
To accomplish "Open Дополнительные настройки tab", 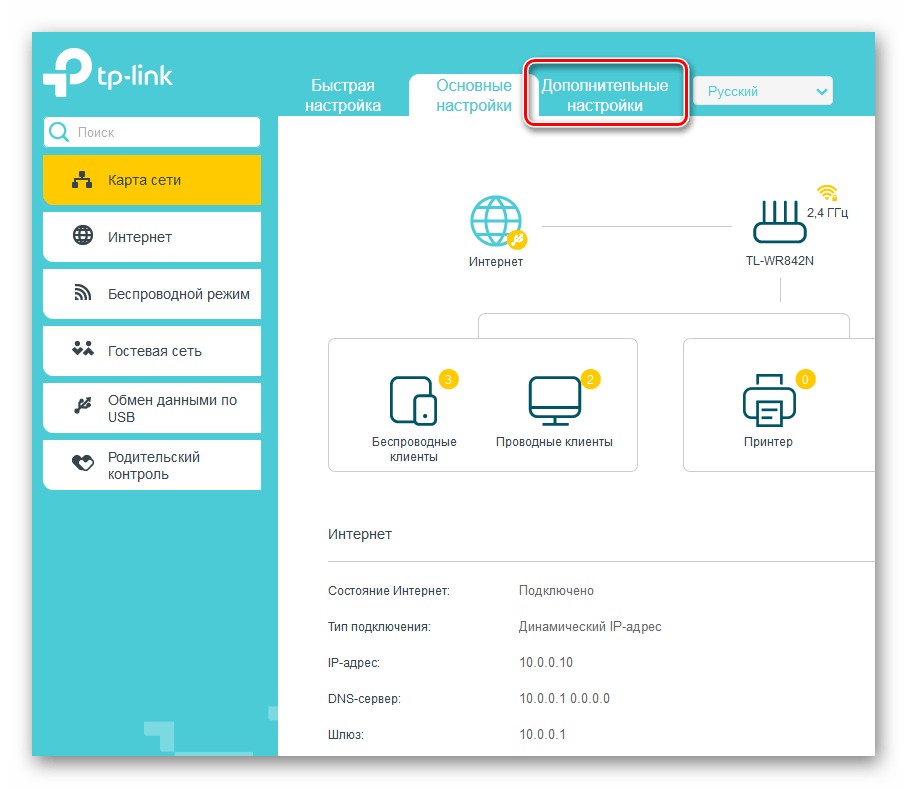I will [x=605, y=95].
